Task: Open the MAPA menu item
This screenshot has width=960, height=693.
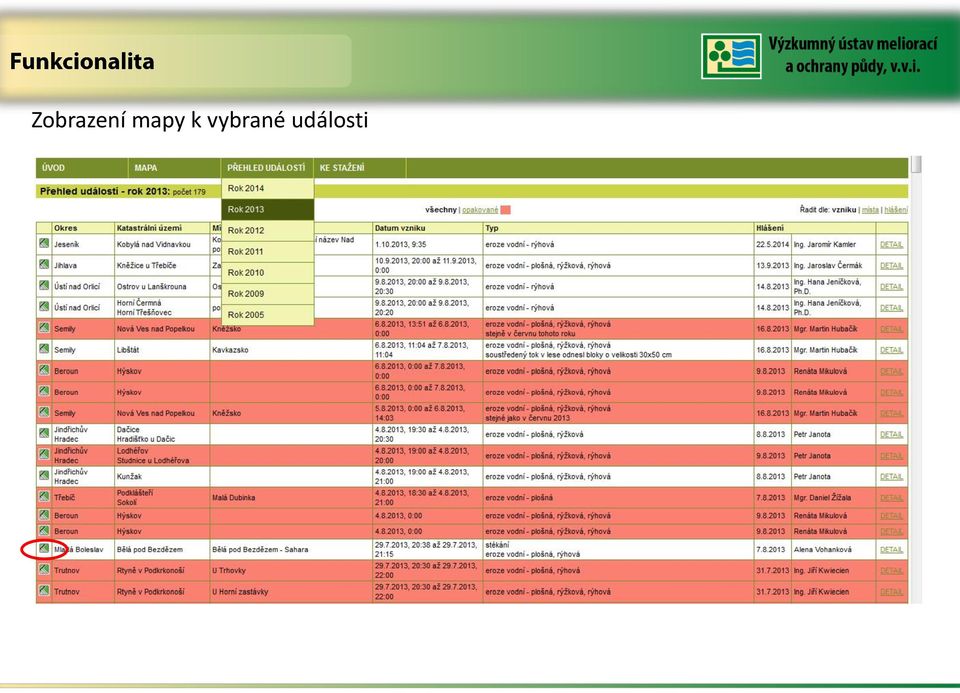Action: tap(174, 168)
